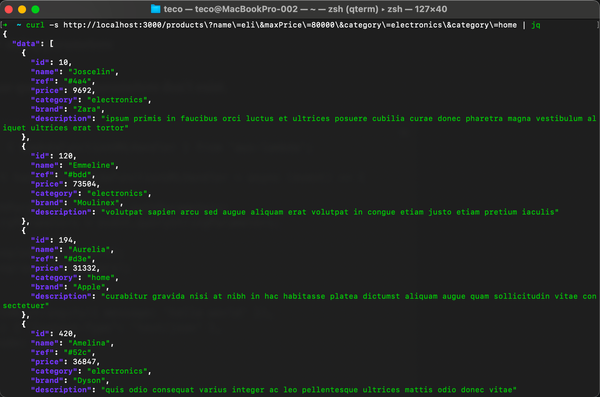Click the folder icon in title bar

click(155, 9)
